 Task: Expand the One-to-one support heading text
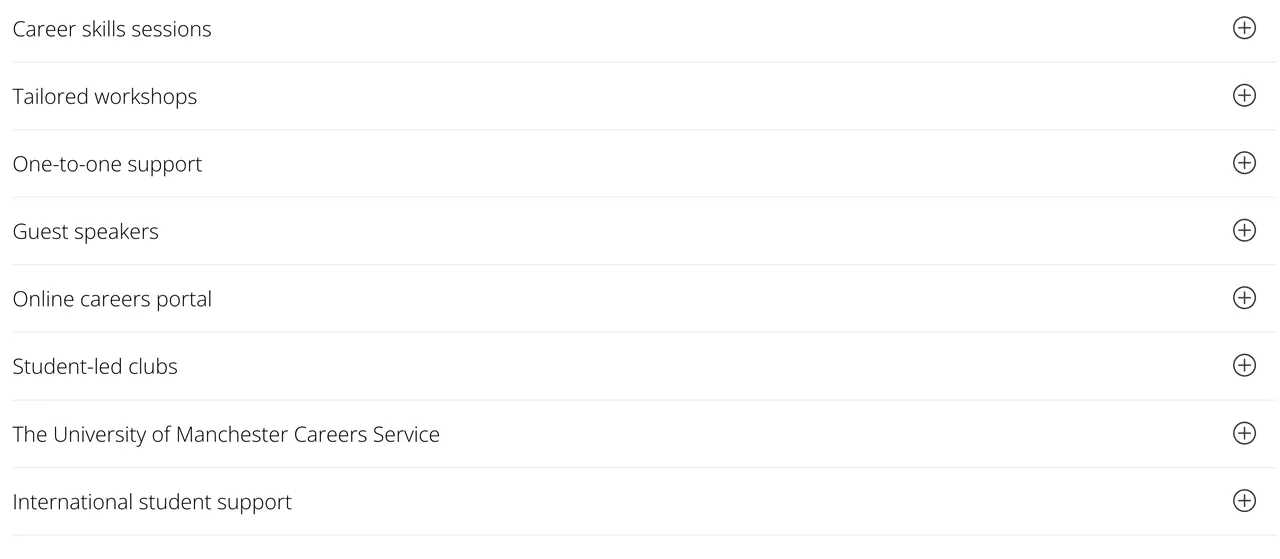click(107, 164)
